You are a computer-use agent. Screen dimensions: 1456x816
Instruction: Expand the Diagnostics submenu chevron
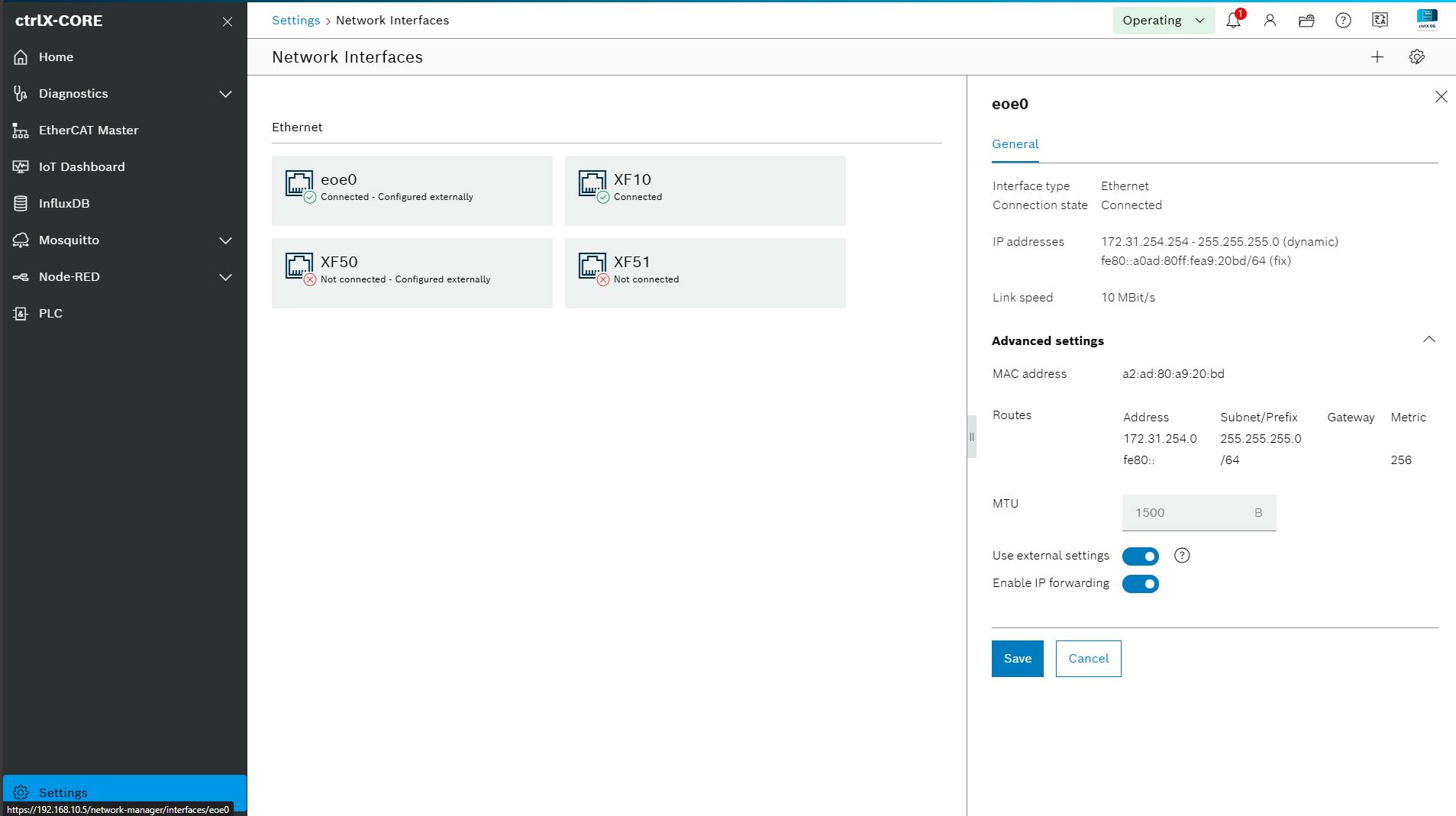click(225, 94)
